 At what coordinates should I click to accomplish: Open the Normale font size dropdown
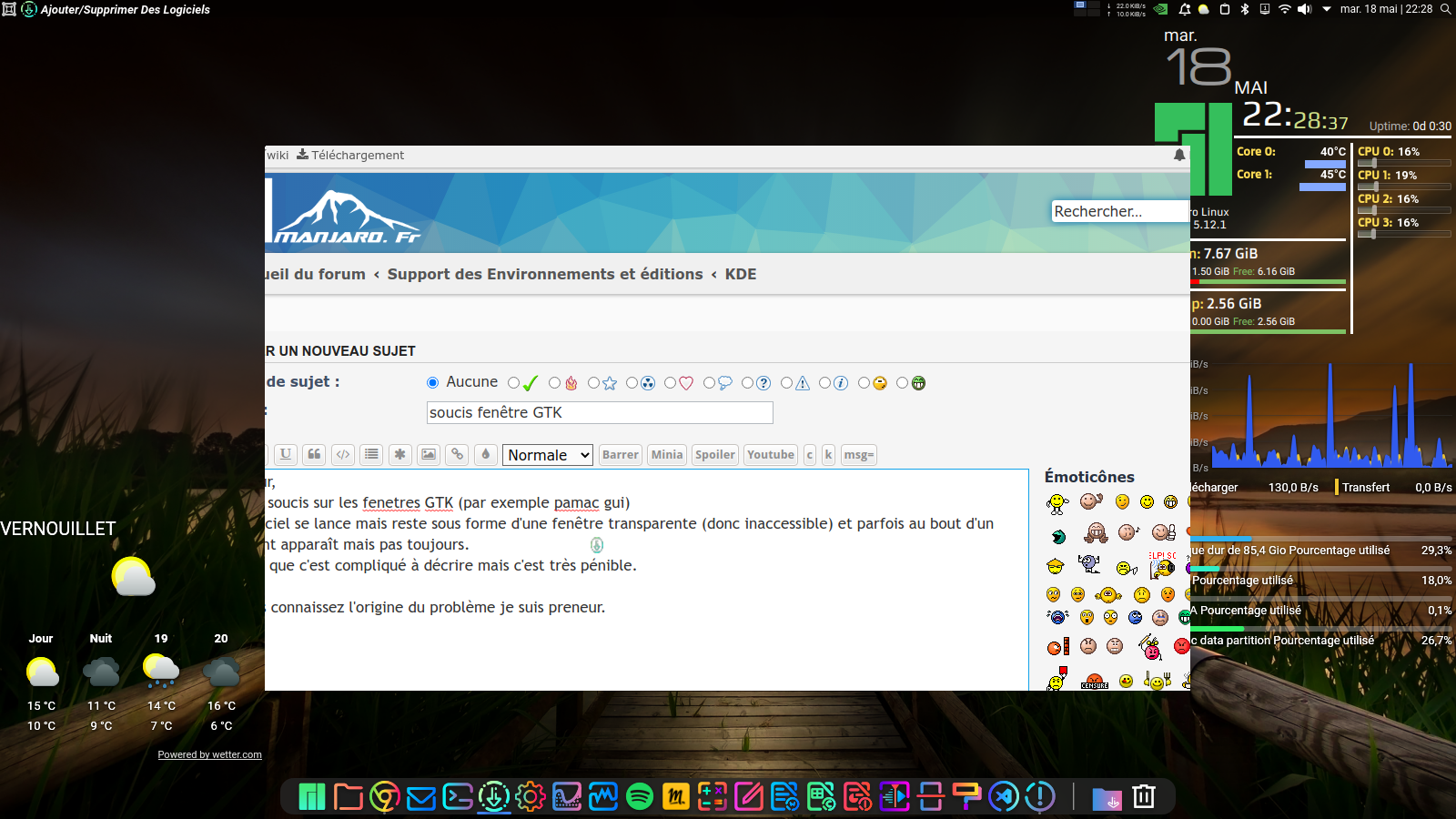(x=548, y=455)
